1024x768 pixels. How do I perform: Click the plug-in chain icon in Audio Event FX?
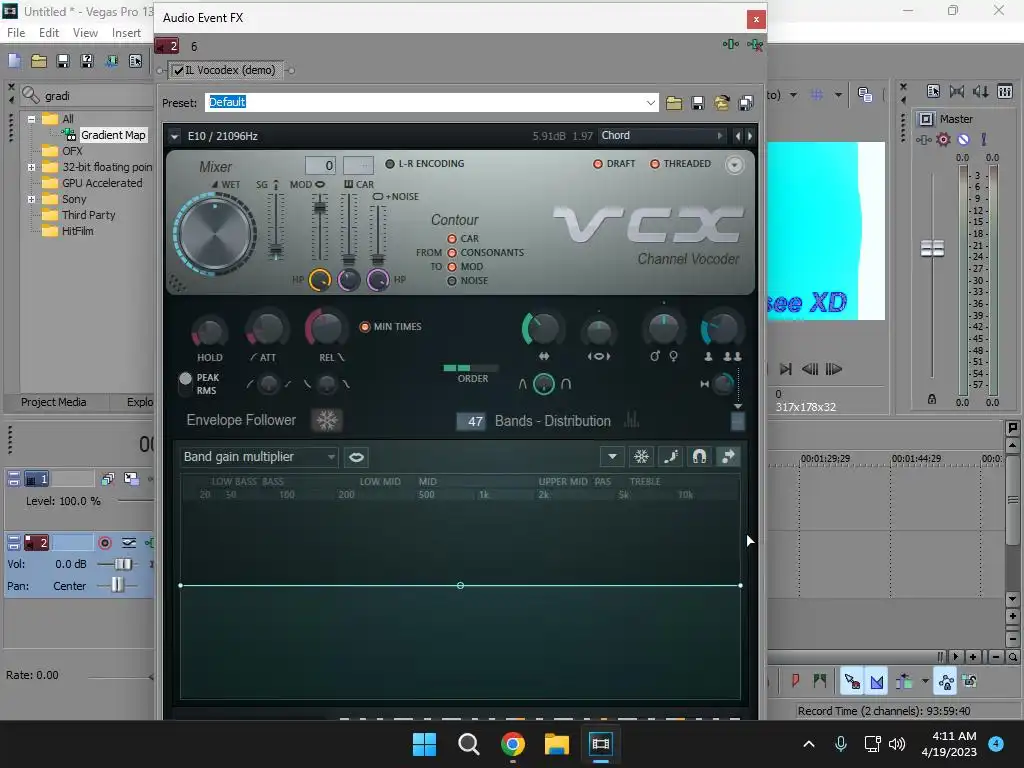click(x=731, y=44)
